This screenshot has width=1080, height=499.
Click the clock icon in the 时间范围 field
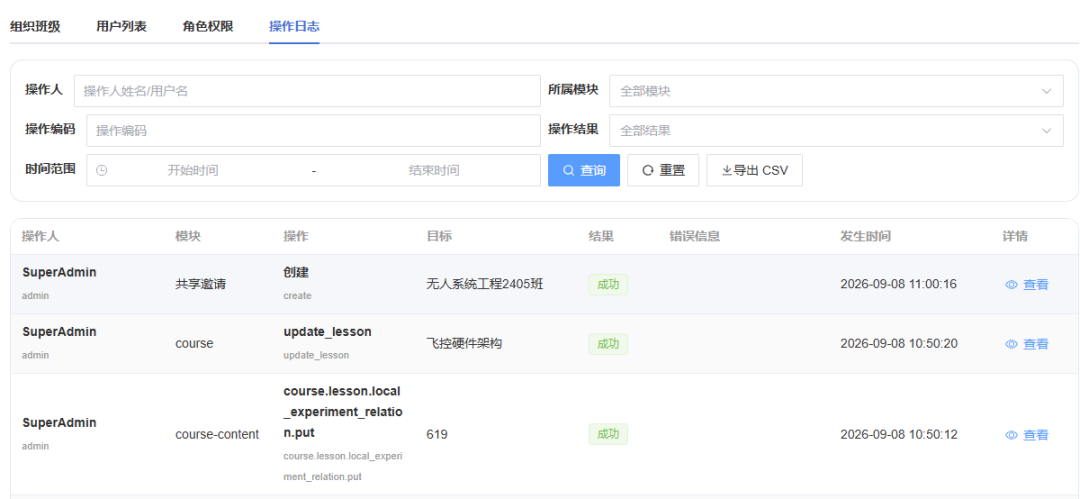pos(101,170)
